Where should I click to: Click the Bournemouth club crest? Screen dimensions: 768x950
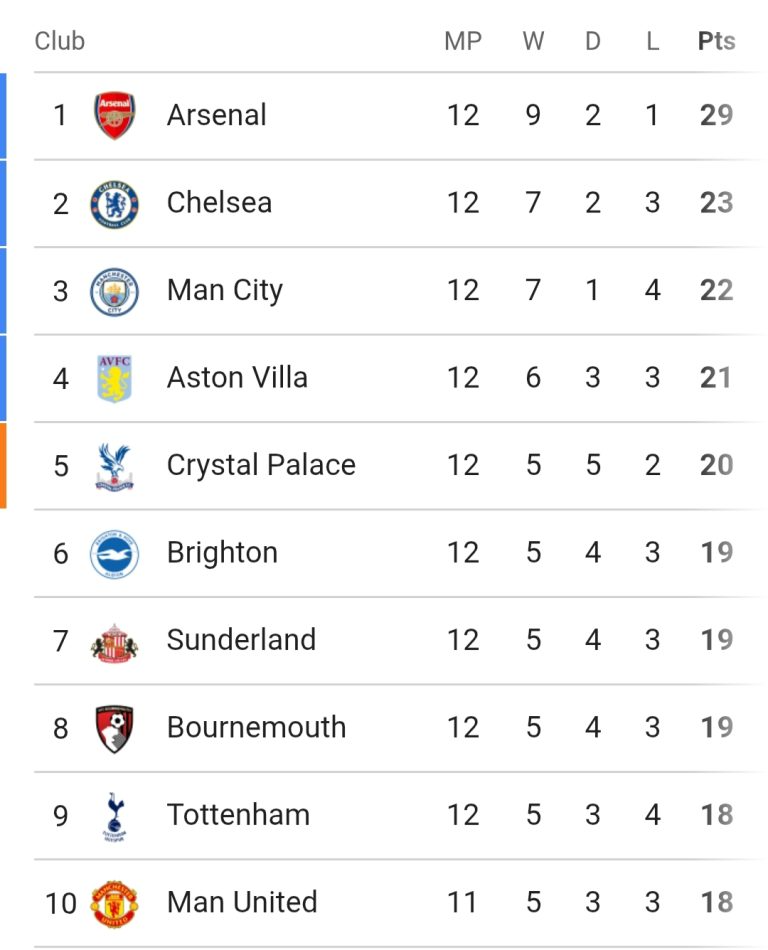click(x=114, y=728)
